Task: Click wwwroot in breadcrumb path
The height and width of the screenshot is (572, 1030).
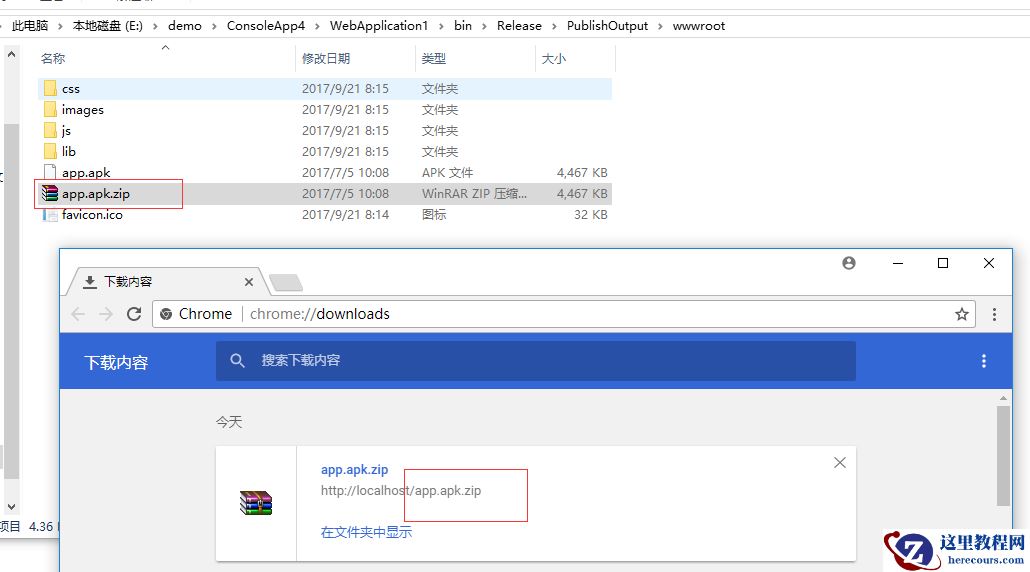Action: coord(698,26)
